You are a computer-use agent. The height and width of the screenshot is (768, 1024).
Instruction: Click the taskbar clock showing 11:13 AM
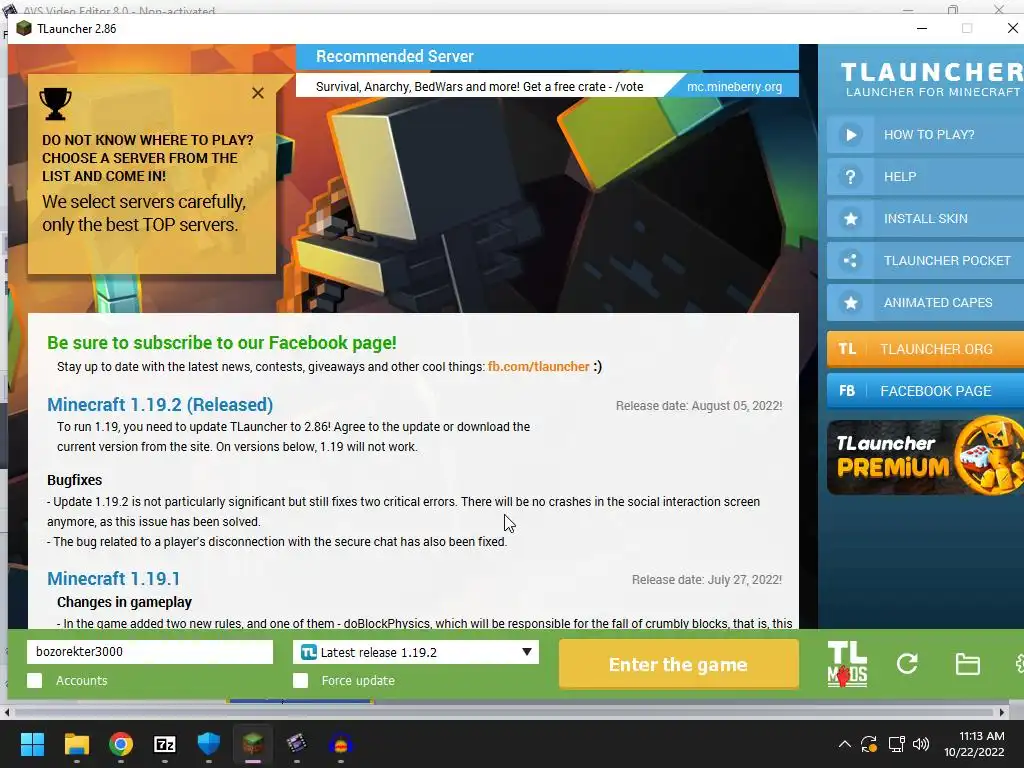click(974, 744)
